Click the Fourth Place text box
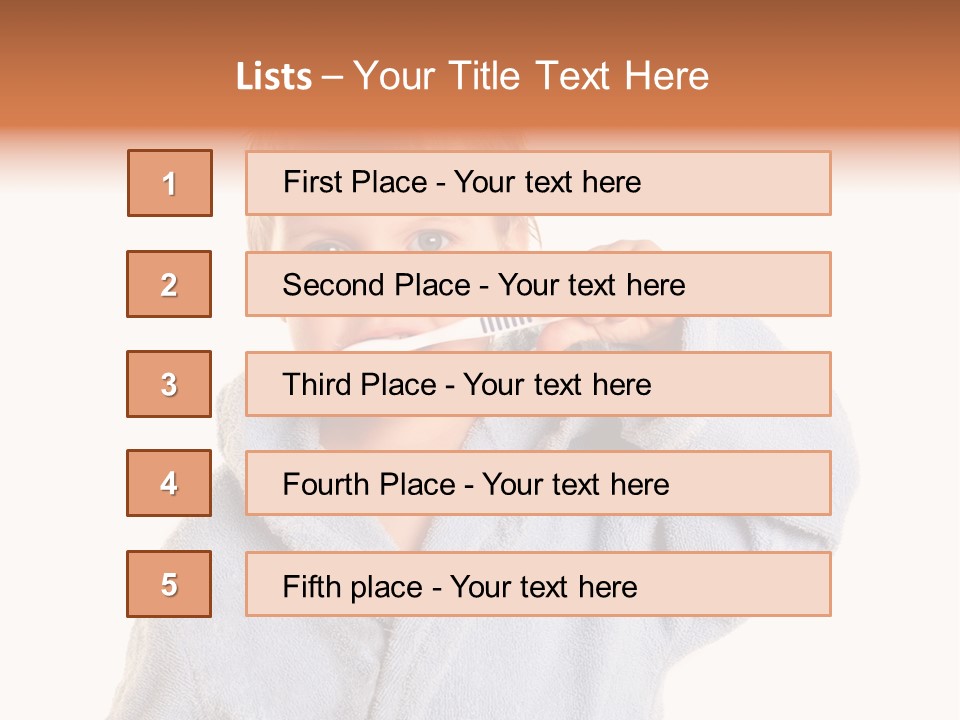 point(538,484)
